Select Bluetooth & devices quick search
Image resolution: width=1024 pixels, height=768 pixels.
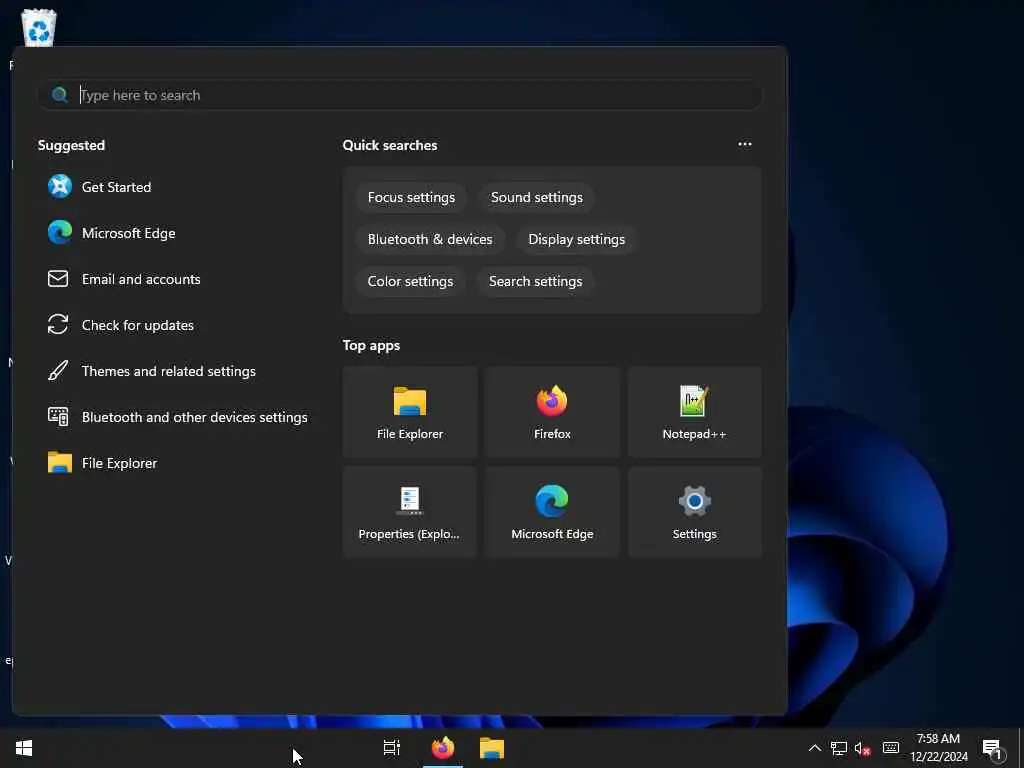pos(430,239)
